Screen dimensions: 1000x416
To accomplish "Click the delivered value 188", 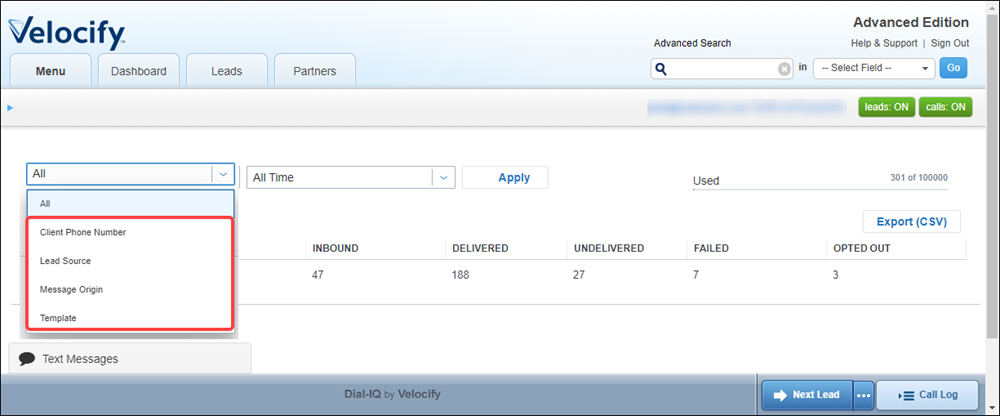I will pyautogui.click(x=460, y=276).
